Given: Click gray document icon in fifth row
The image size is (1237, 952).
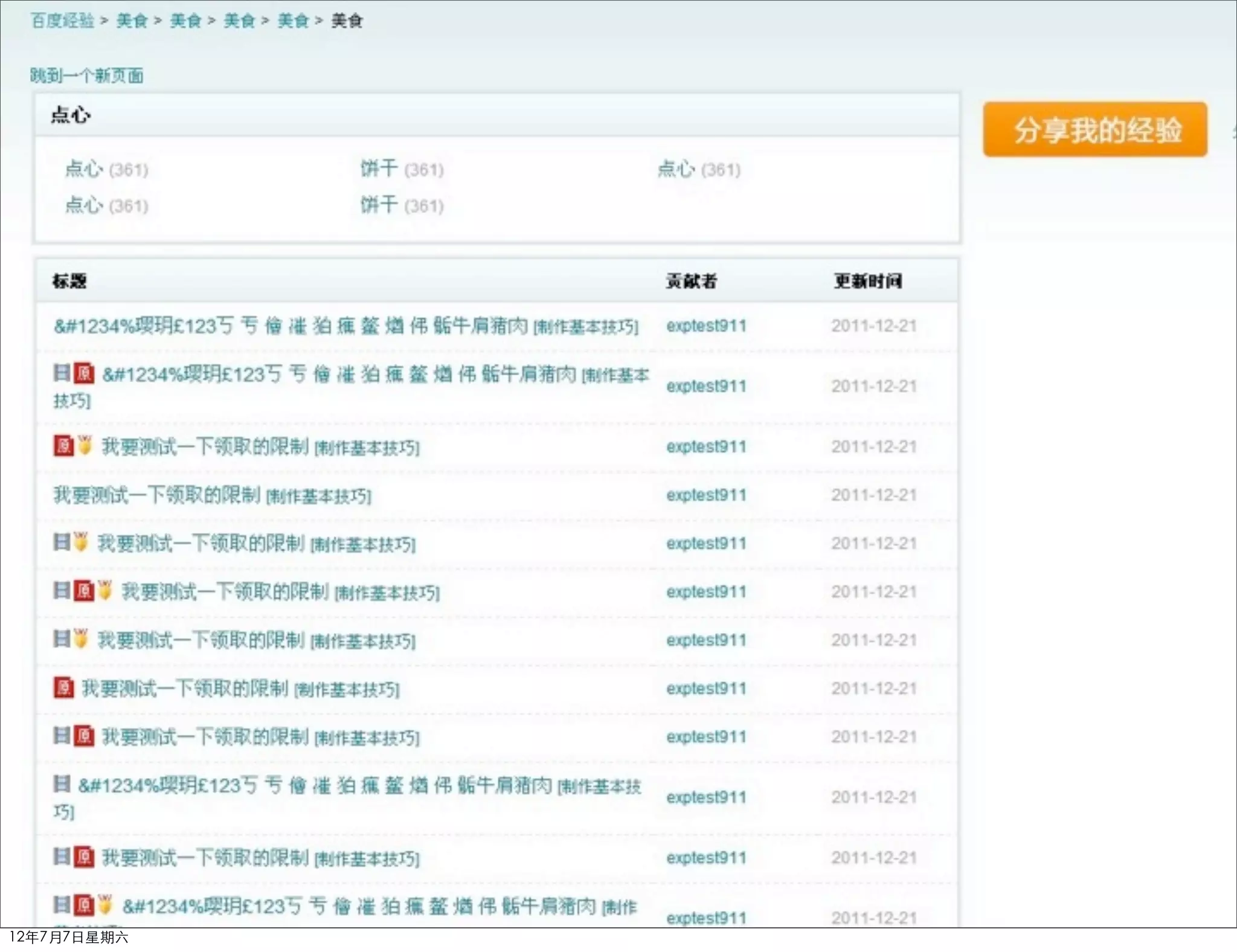Looking at the screenshot, I should click(x=62, y=542).
